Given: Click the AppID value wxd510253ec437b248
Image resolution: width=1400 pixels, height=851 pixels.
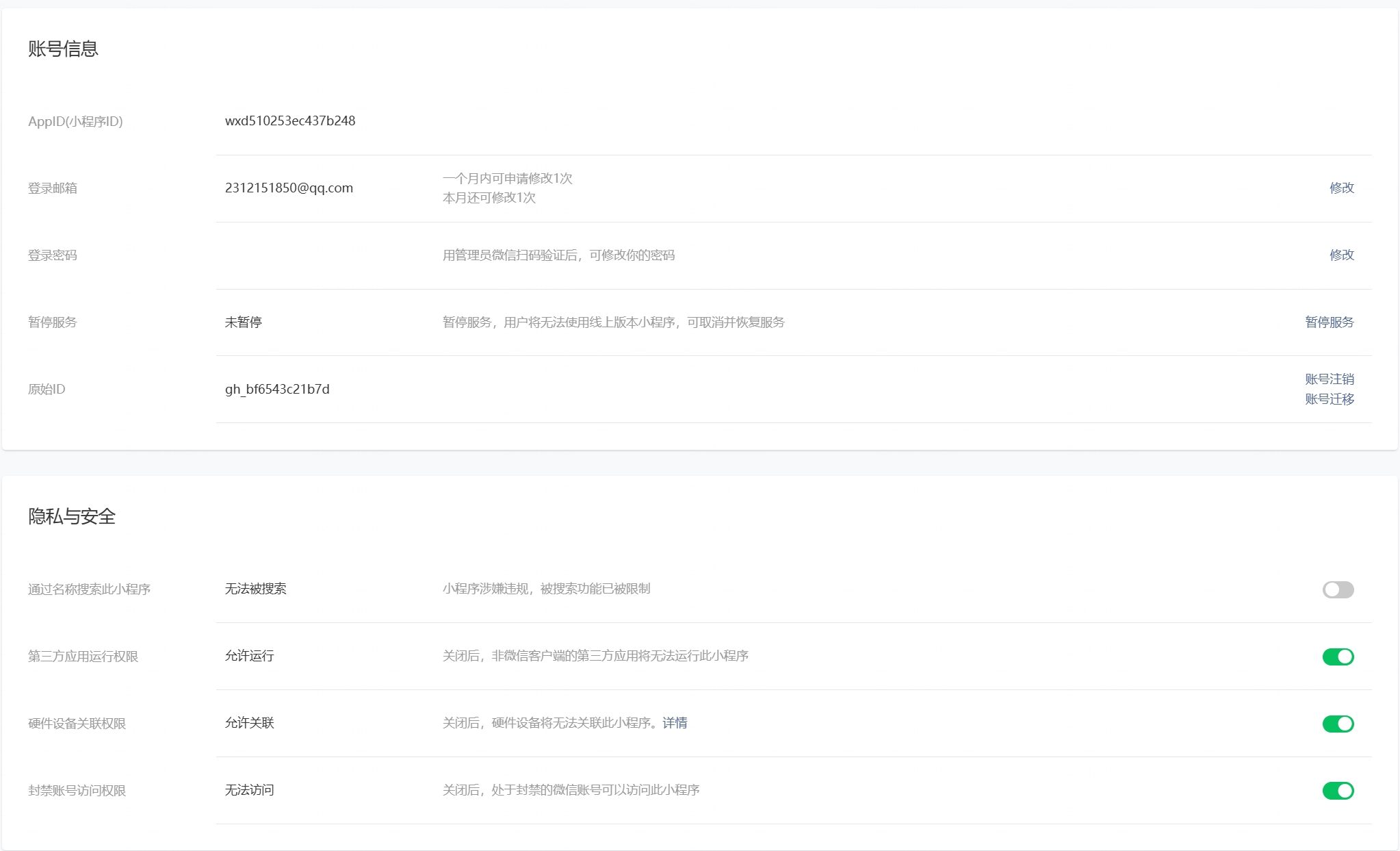Looking at the screenshot, I should point(290,121).
